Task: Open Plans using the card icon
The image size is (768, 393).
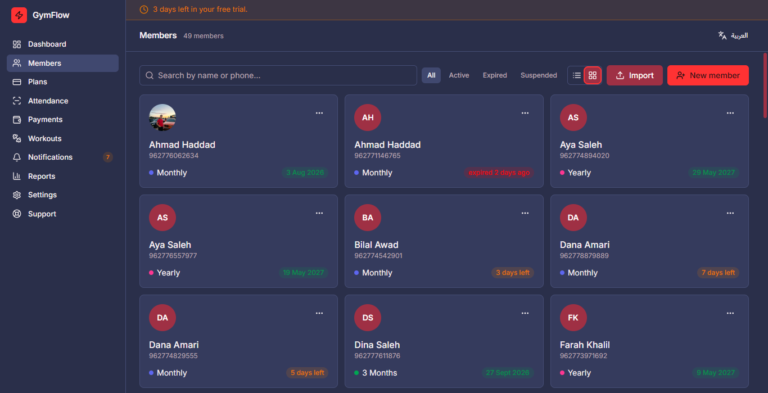Action: tap(17, 82)
